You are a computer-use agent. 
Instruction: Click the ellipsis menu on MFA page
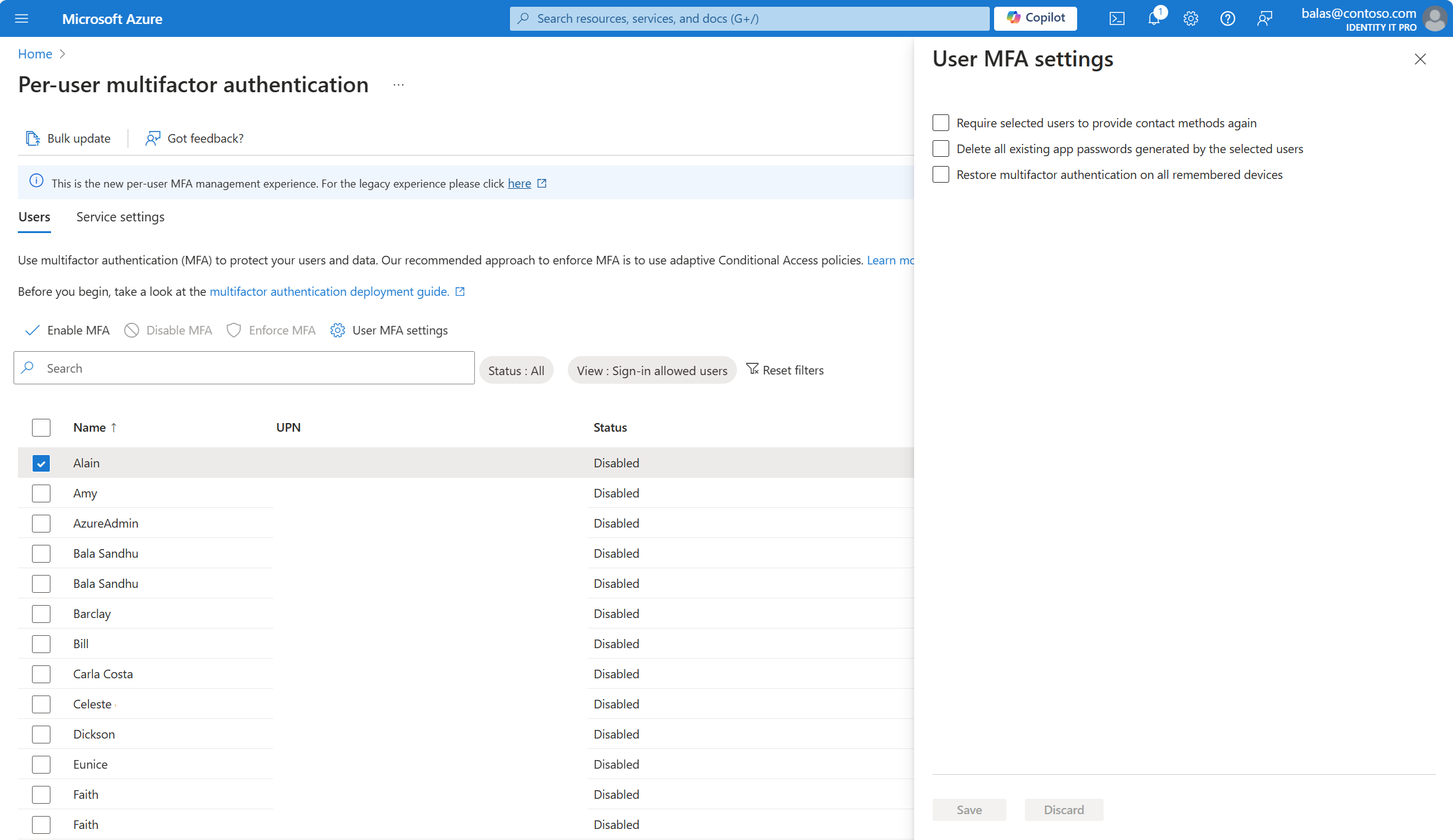tap(399, 83)
